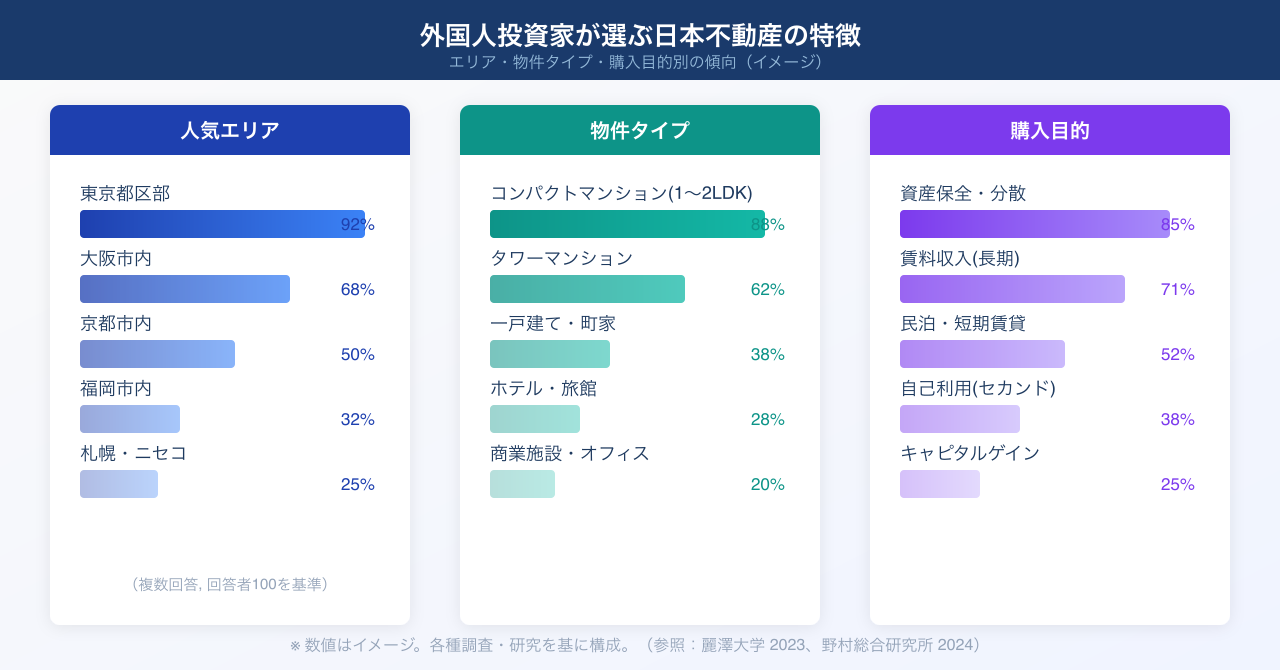Select the 商業施設・オフィス label
Image resolution: width=1280 pixels, height=670 pixels.
point(570,454)
